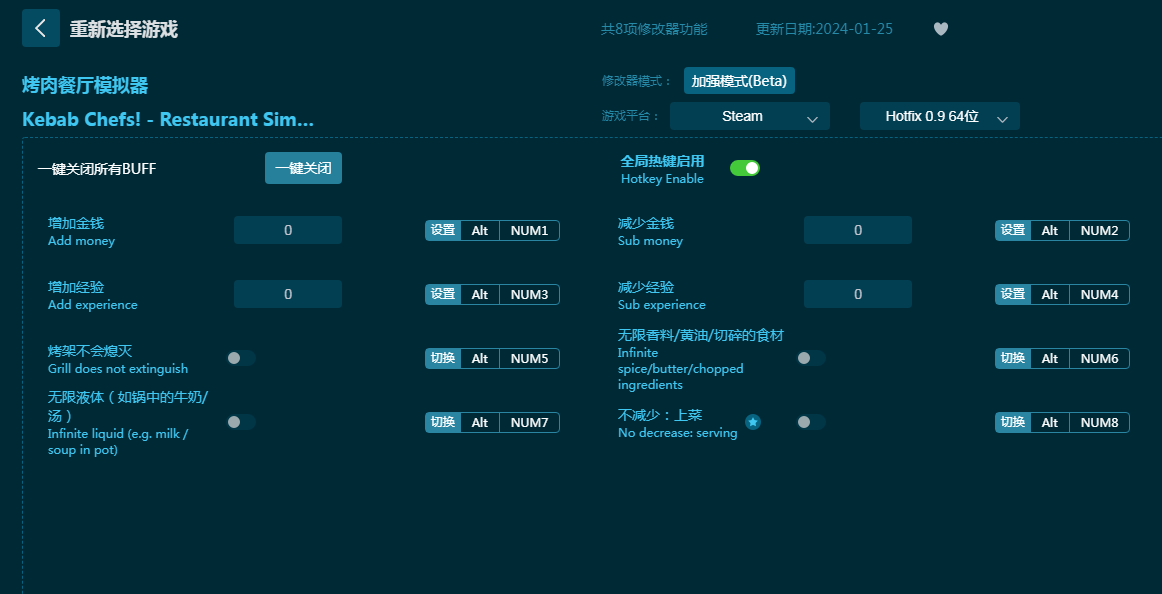Click 切换 button for the NUM5 hotkey
Image resolution: width=1162 pixels, height=594 pixels.
pyautogui.click(x=442, y=359)
